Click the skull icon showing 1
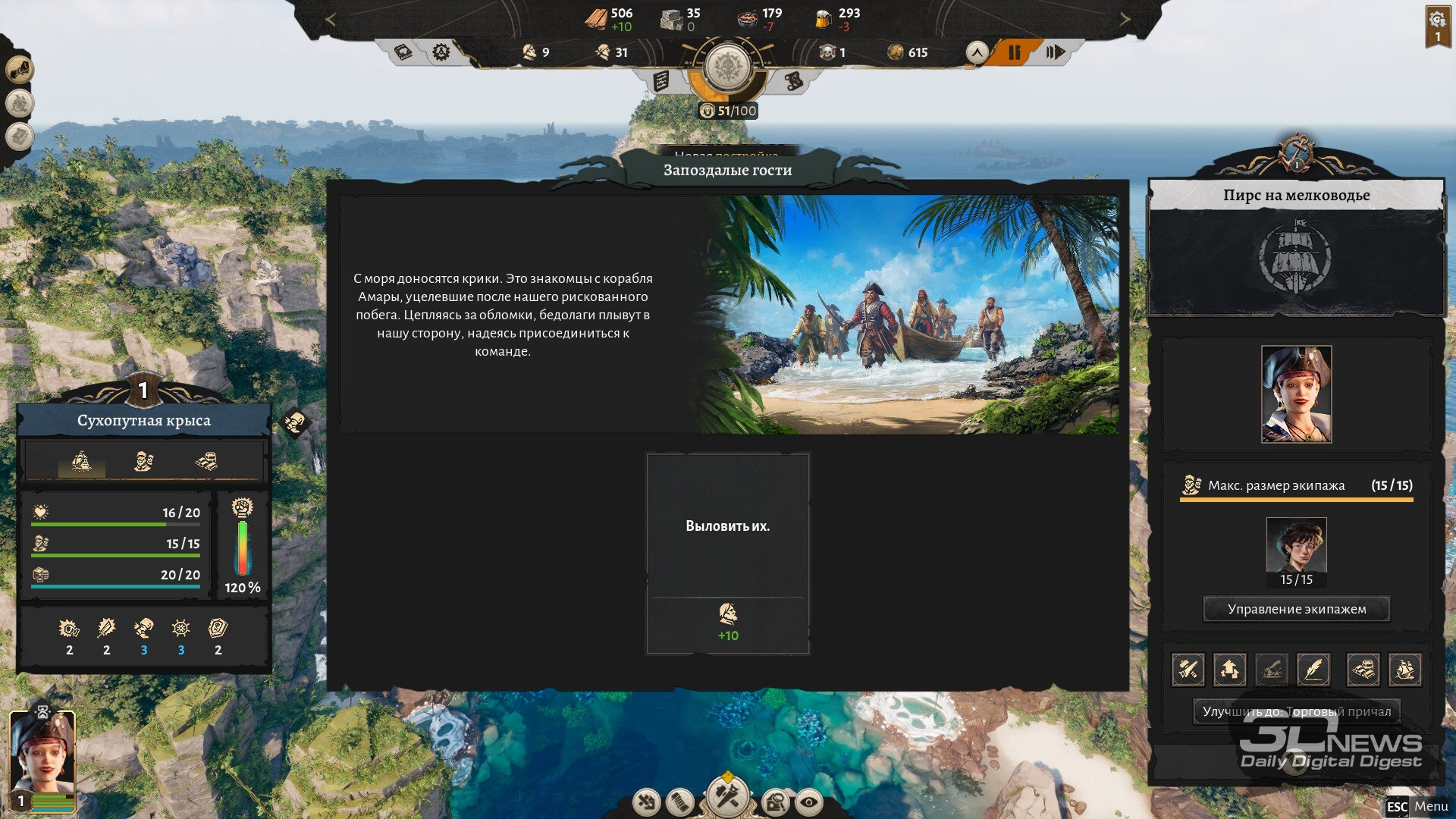This screenshot has height=819, width=1456. 827,52
